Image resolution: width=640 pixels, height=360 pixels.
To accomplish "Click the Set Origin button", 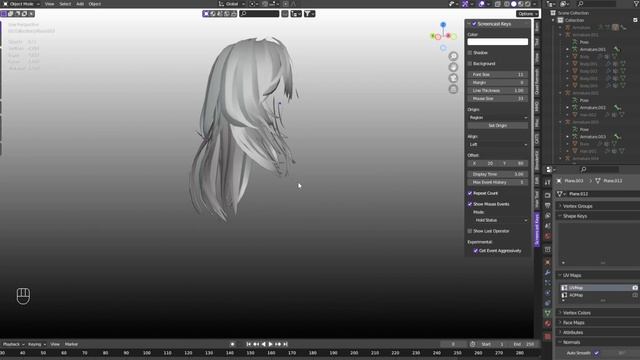I will tap(498, 125).
